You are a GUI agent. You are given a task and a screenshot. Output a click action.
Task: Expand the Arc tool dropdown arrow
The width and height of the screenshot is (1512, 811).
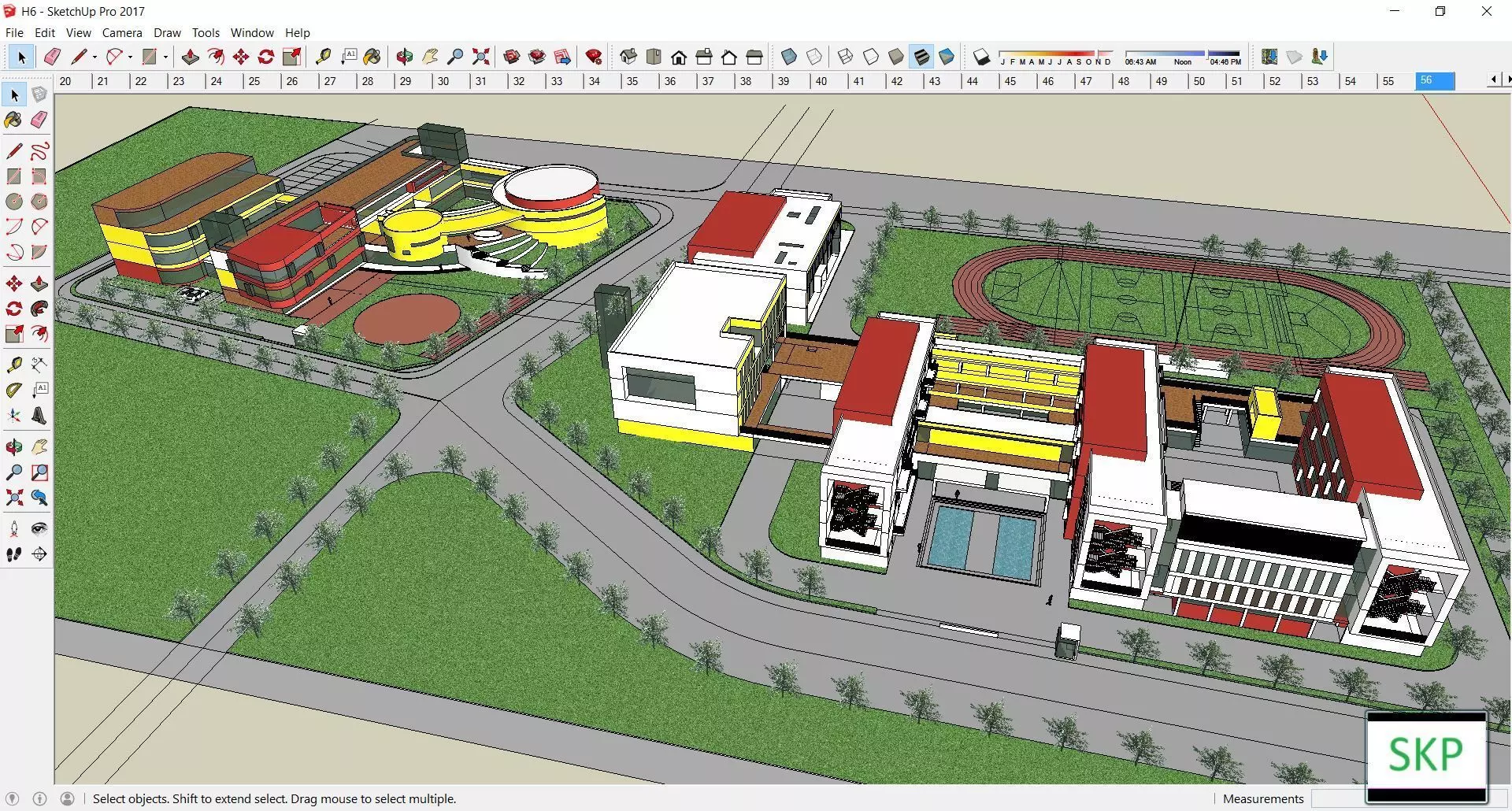coord(130,57)
